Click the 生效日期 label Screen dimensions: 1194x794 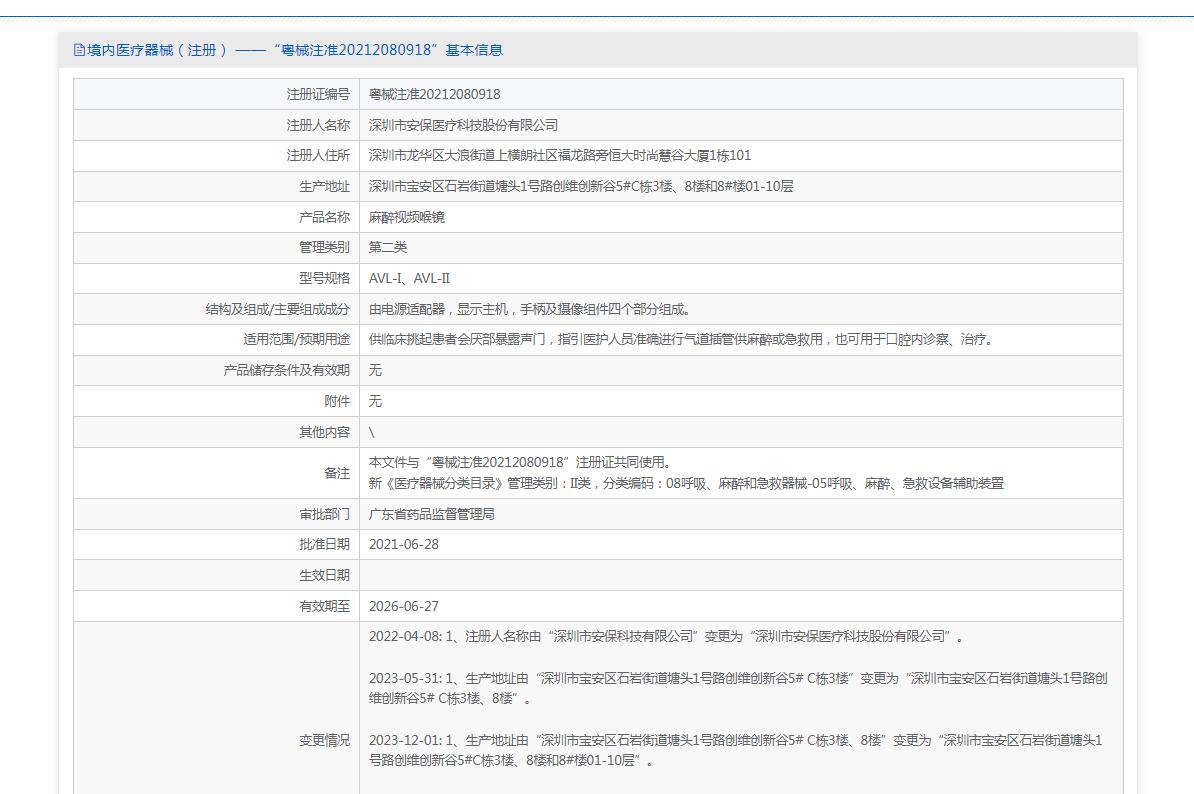pos(324,576)
